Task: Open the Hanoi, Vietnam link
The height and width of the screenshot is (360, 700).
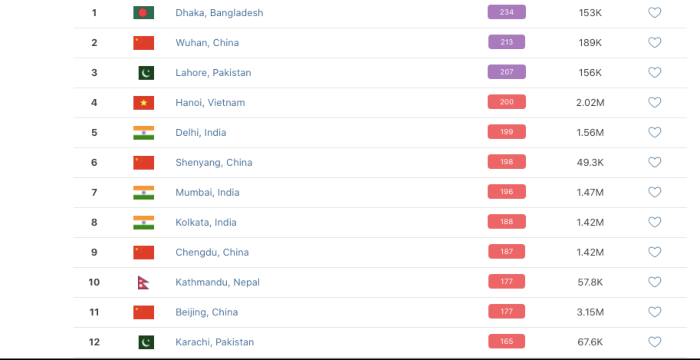Action: point(210,103)
